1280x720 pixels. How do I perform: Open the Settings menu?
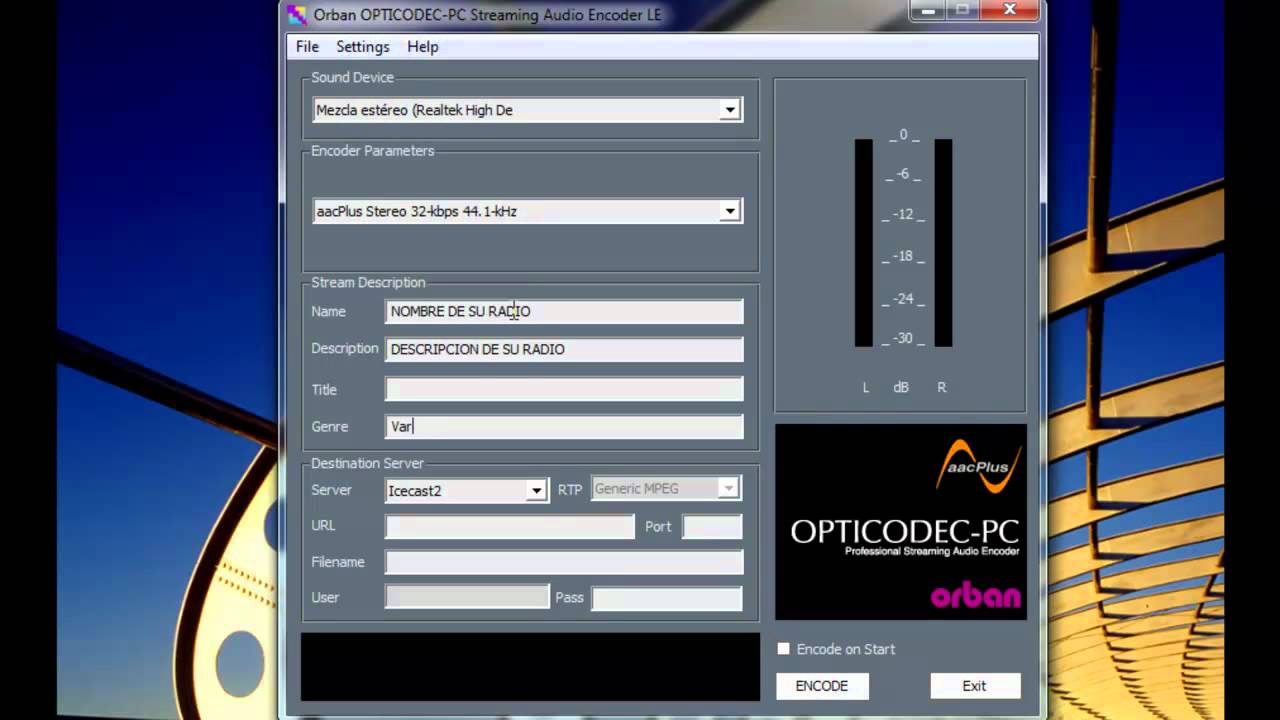(362, 47)
